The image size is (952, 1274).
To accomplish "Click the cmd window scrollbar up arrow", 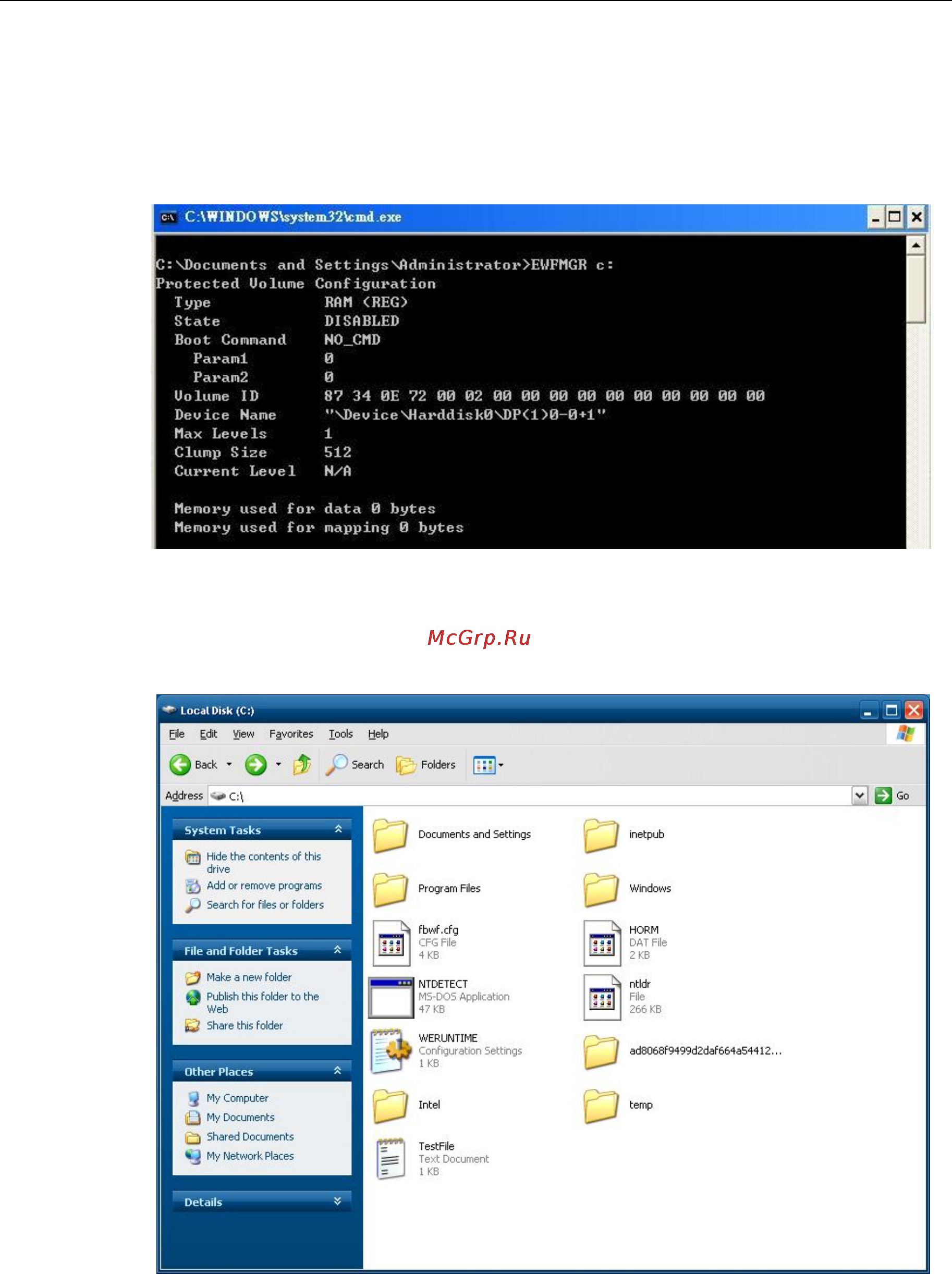I will (x=915, y=246).
